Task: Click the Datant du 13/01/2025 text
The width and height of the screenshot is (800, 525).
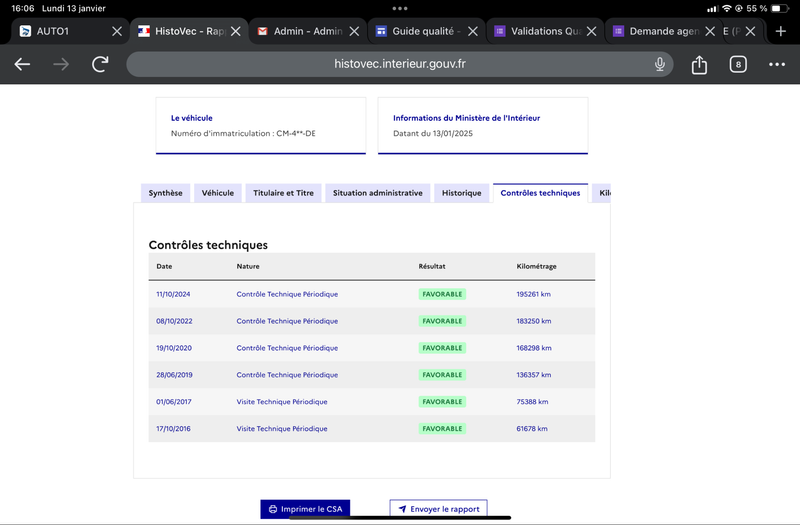Action: click(433, 133)
